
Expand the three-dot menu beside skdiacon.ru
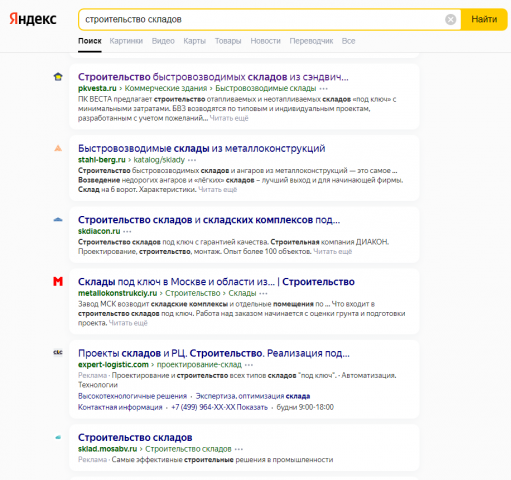coord(127,231)
